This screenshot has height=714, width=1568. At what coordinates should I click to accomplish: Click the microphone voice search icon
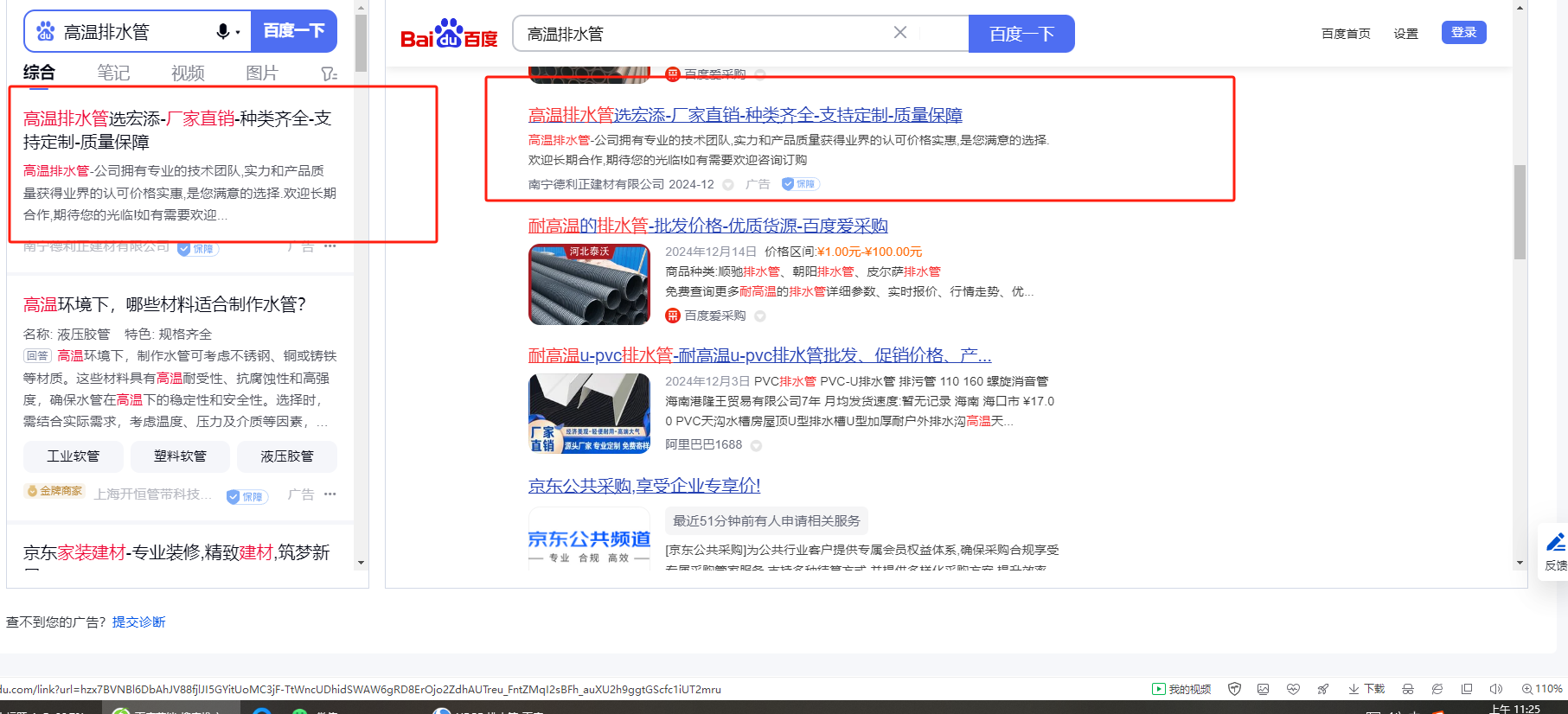(x=223, y=32)
